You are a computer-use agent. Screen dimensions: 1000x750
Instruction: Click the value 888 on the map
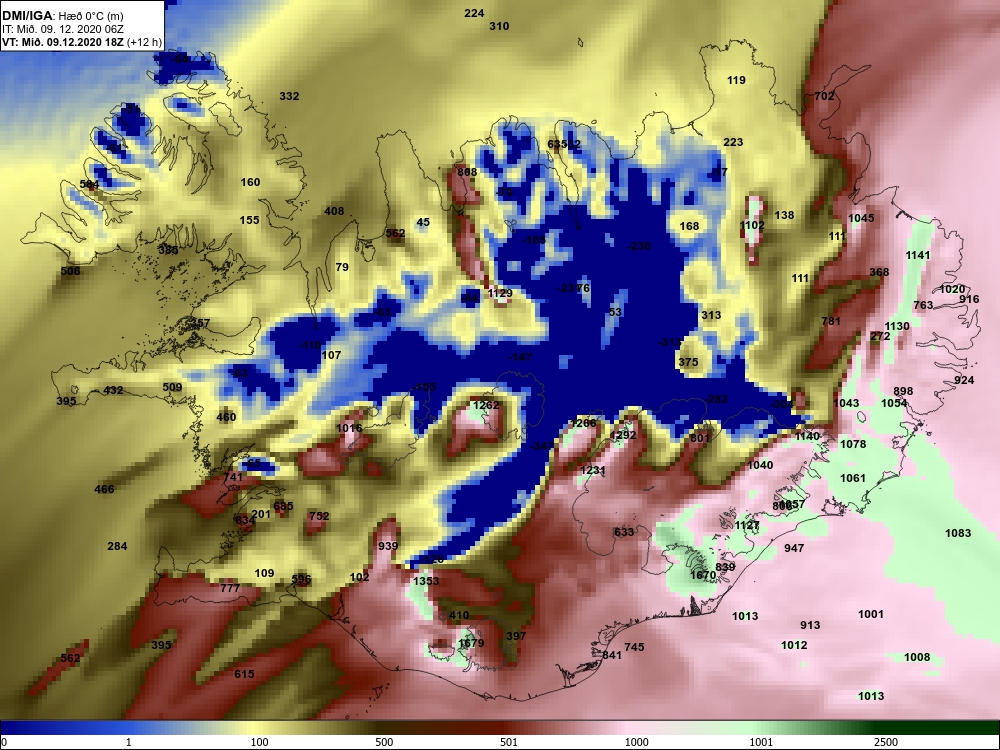[x=467, y=172]
